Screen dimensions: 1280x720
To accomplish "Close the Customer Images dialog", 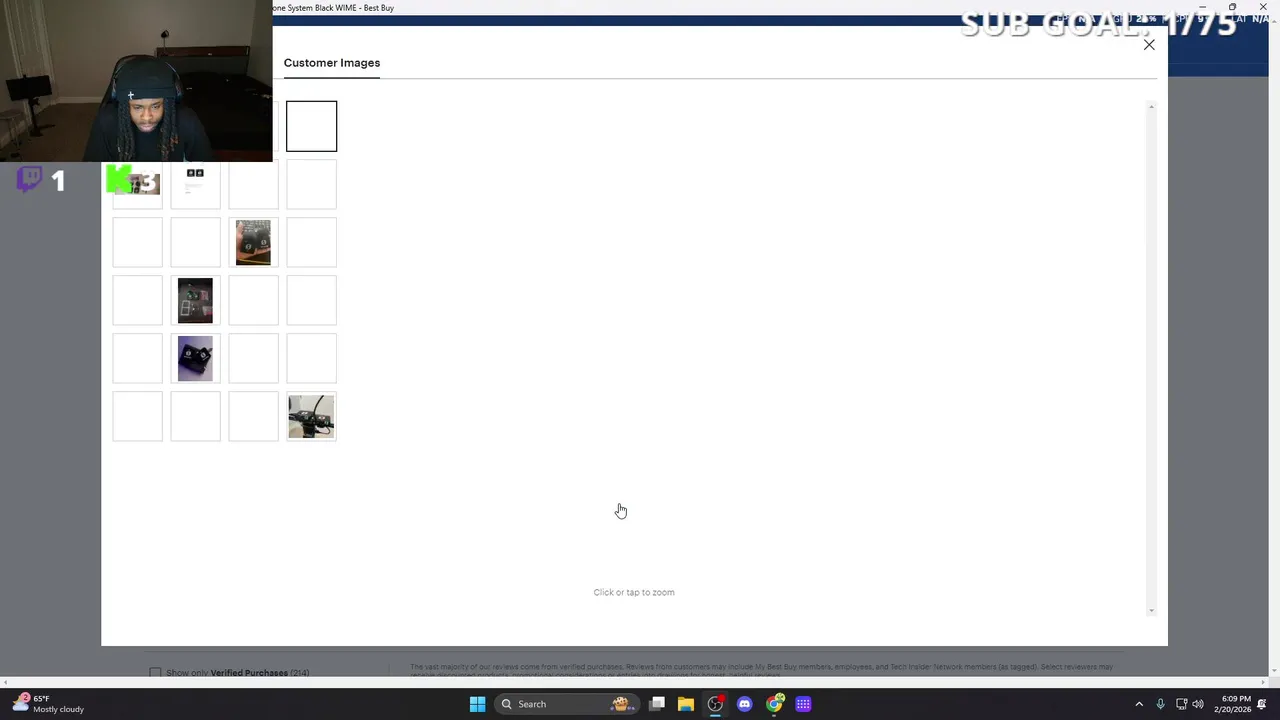I will (1149, 45).
